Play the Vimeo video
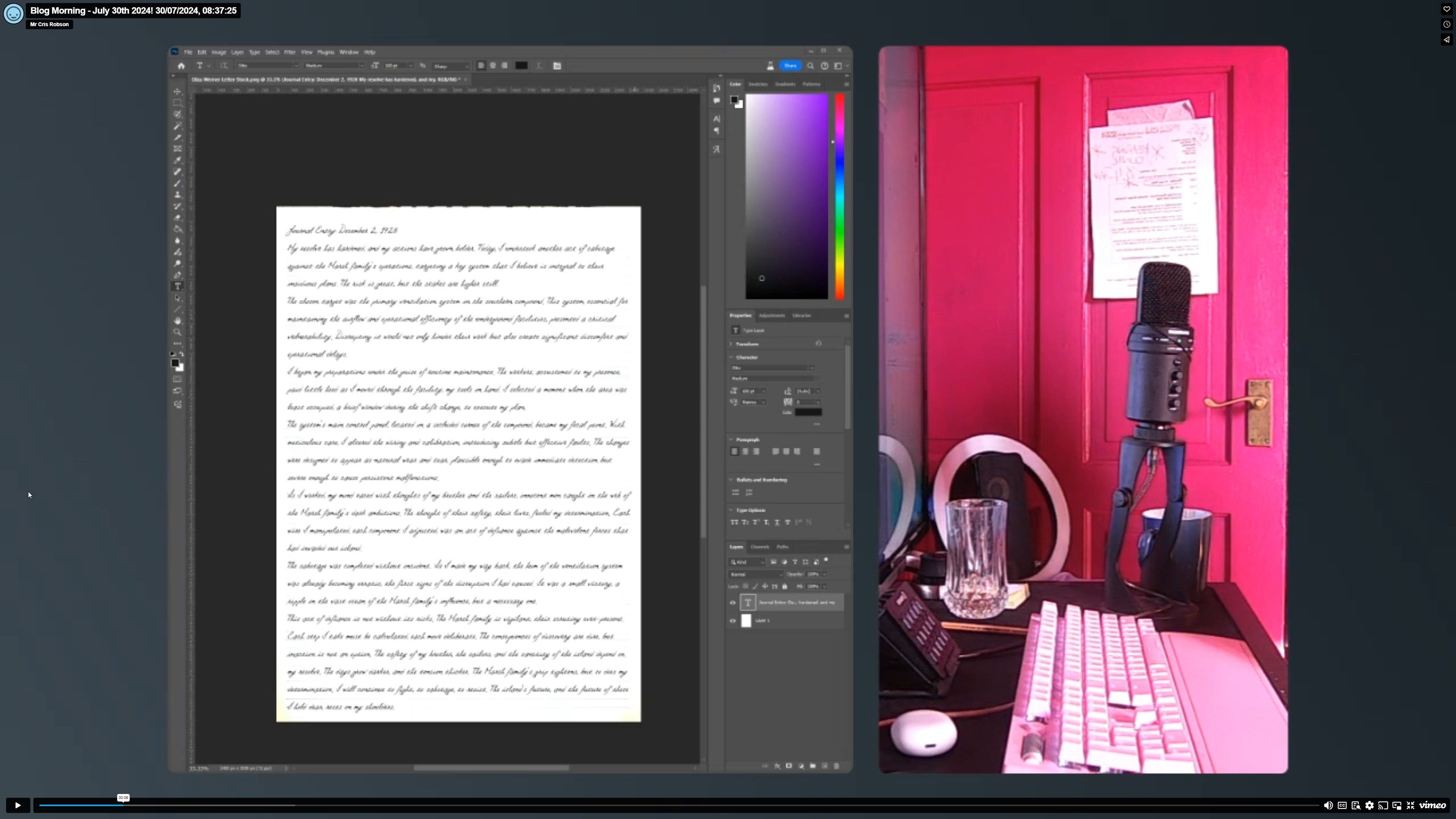Viewport: 1456px width, 819px height. point(17,805)
